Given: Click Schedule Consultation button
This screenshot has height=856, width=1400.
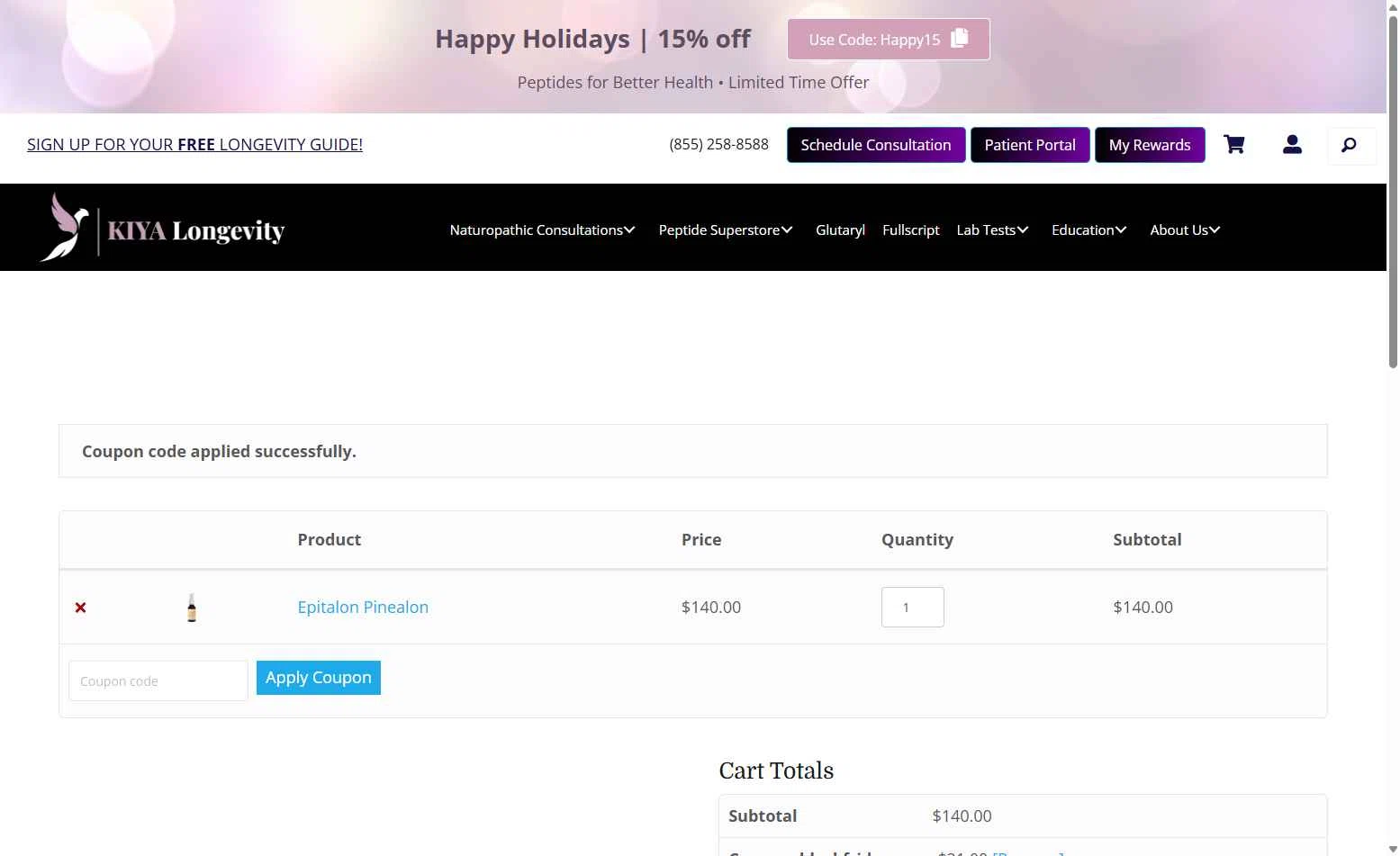Looking at the screenshot, I should click(x=876, y=145).
